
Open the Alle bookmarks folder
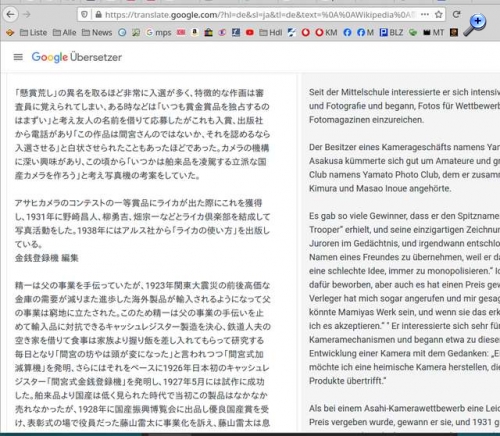point(65,33)
